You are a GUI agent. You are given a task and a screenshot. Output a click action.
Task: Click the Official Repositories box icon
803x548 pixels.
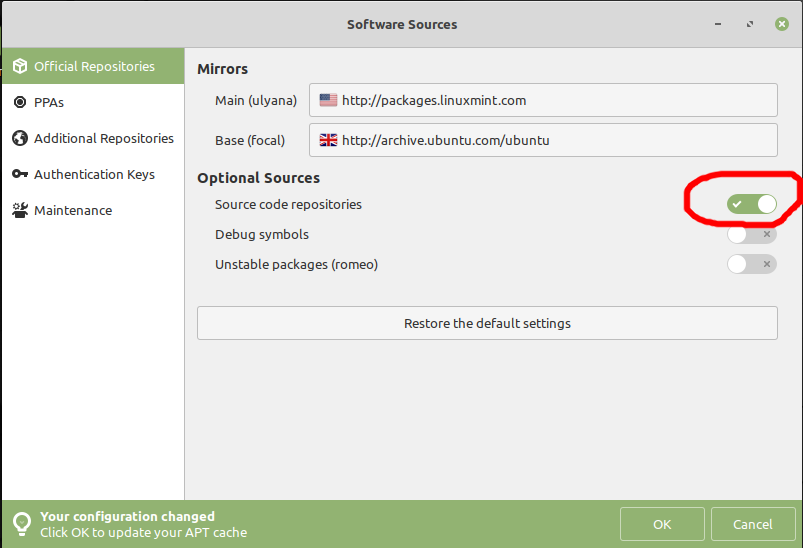[x=20, y=66]
